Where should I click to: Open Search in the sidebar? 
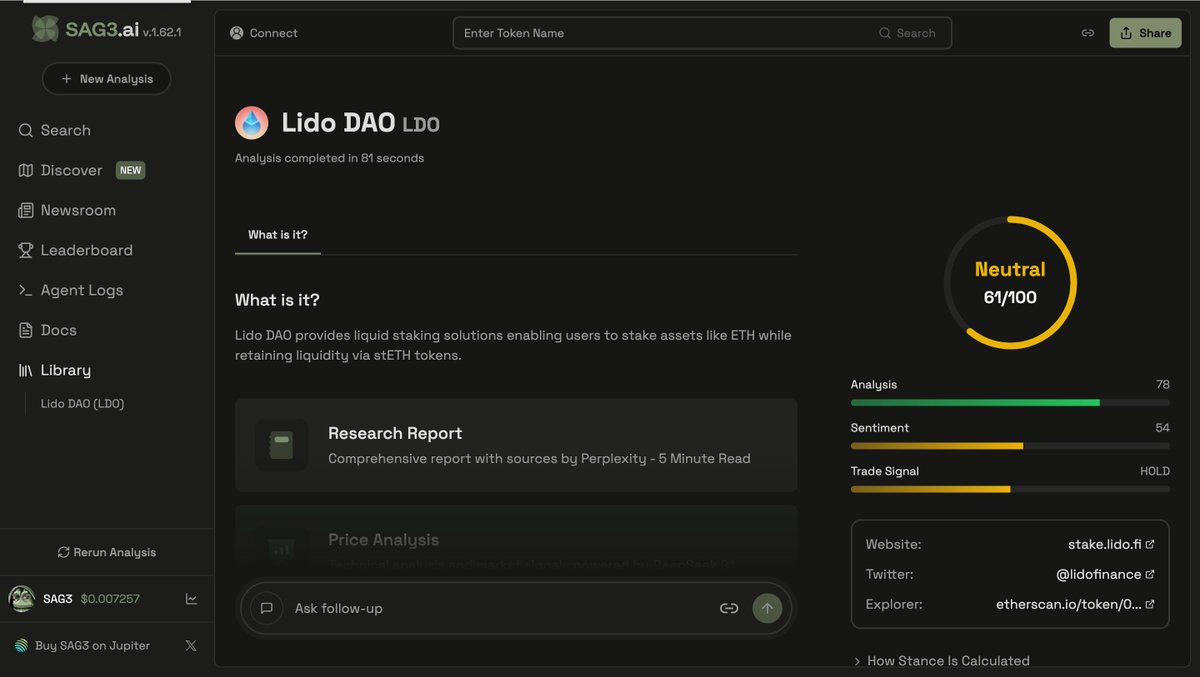(55, 130)
